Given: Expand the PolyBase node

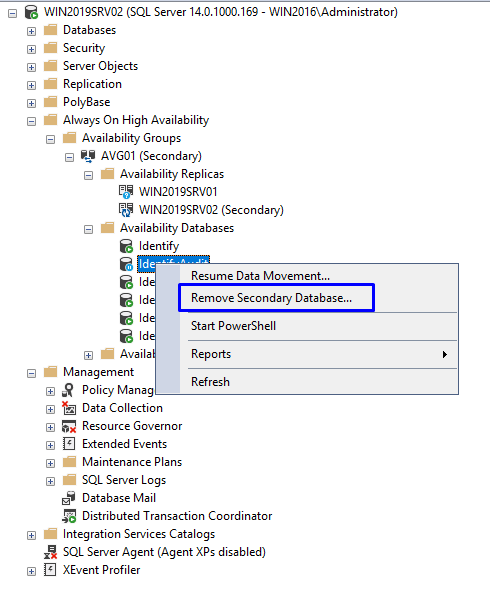Looking at the screenshot, I should 32,103.
